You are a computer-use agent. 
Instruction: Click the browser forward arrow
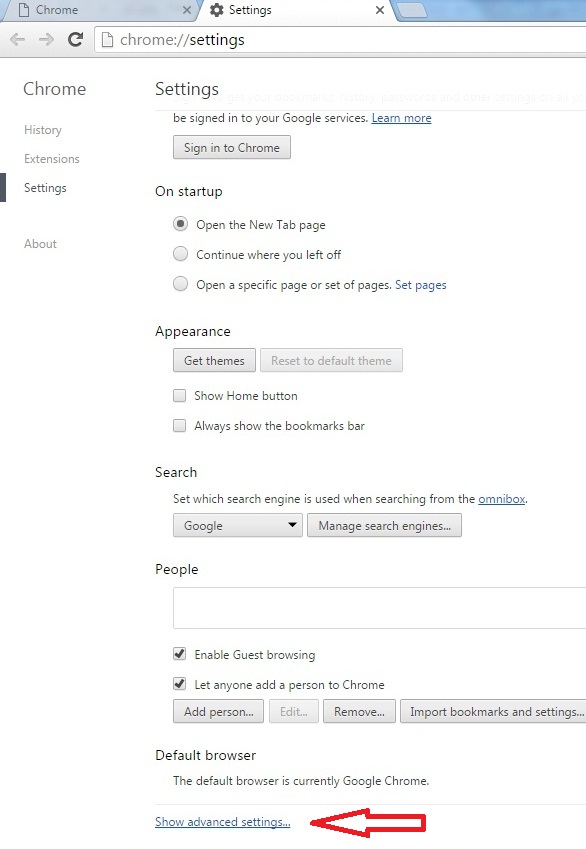tap(47, 40)
